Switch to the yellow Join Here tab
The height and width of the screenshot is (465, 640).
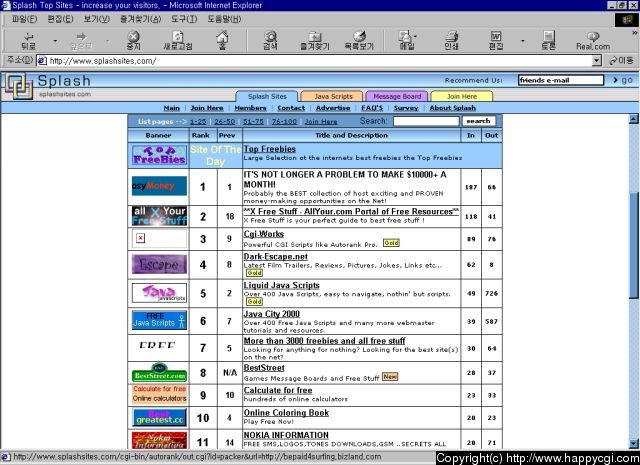click(x=462, y=96)
